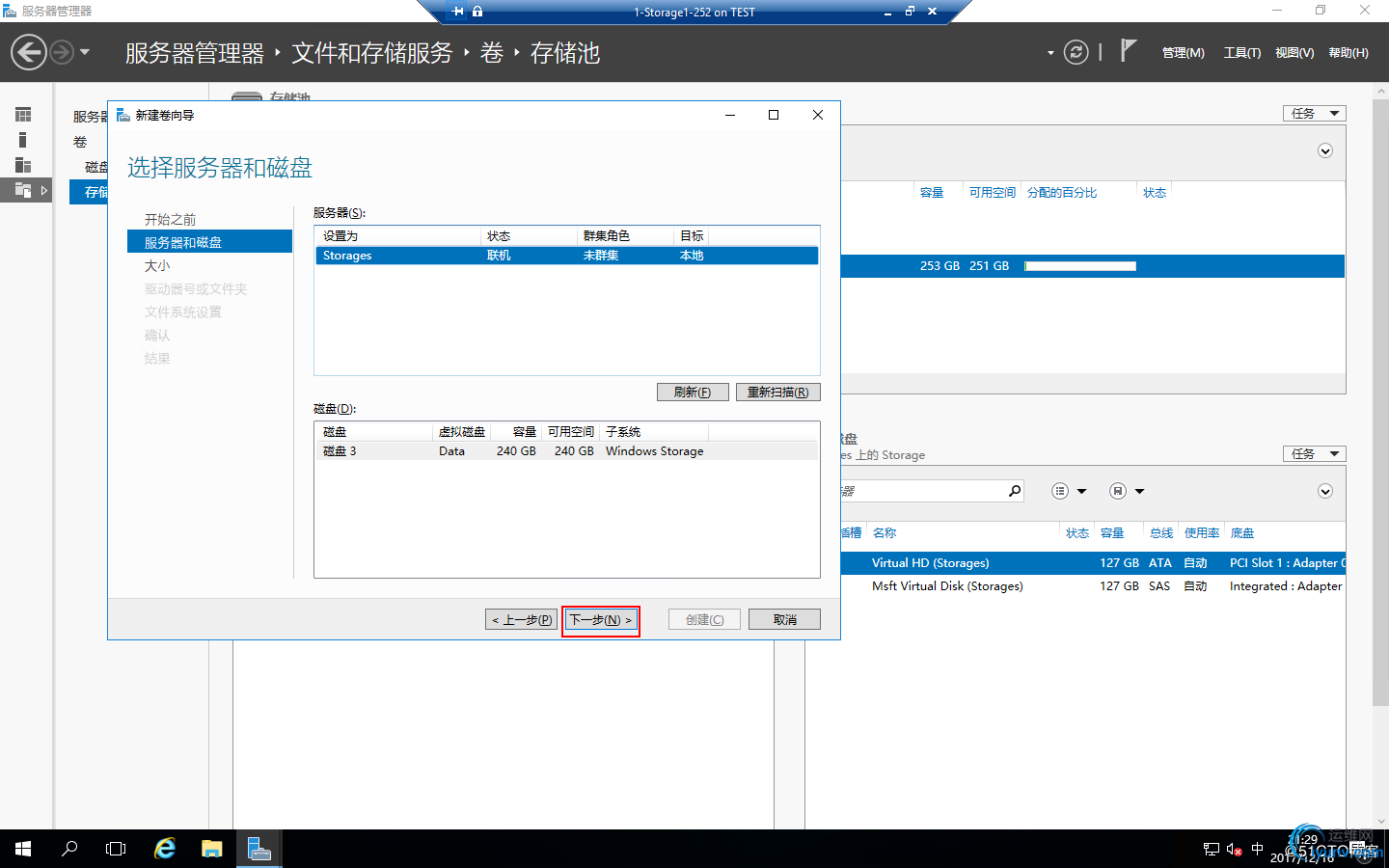Click the 取消 button in the wizard
Viewport: 1389px width, 868px height.
[785, 619]
